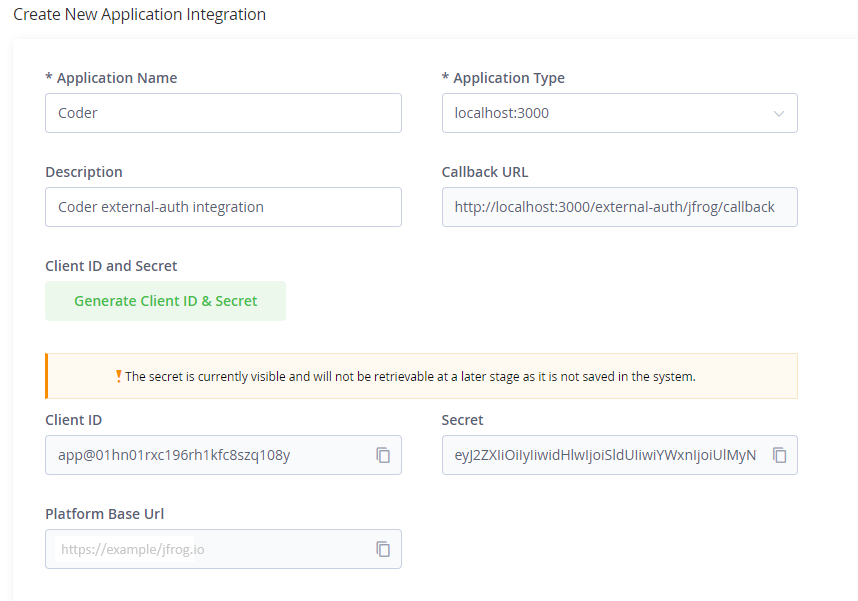The image size is (858, 601).
Task: Copy the Platform Base Url with its icon
Action: [x=383, y=549]
